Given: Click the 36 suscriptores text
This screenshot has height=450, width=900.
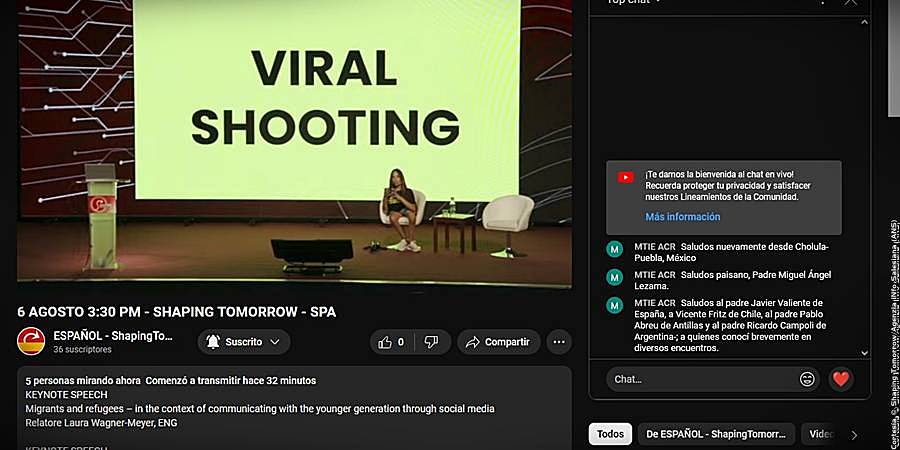Looking at the screenshot, I should pos(83,350).
